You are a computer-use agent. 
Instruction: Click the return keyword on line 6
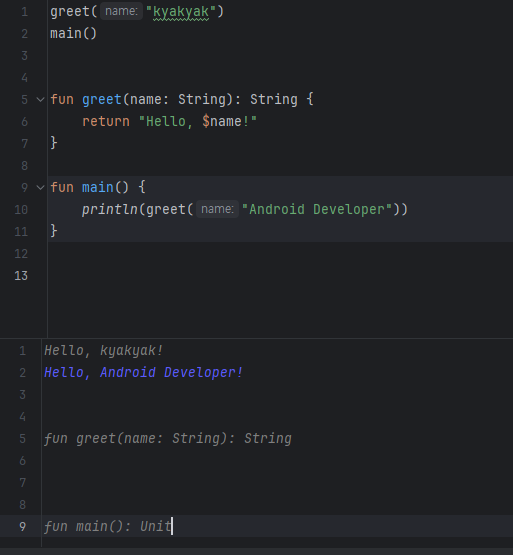coord(106,121)
